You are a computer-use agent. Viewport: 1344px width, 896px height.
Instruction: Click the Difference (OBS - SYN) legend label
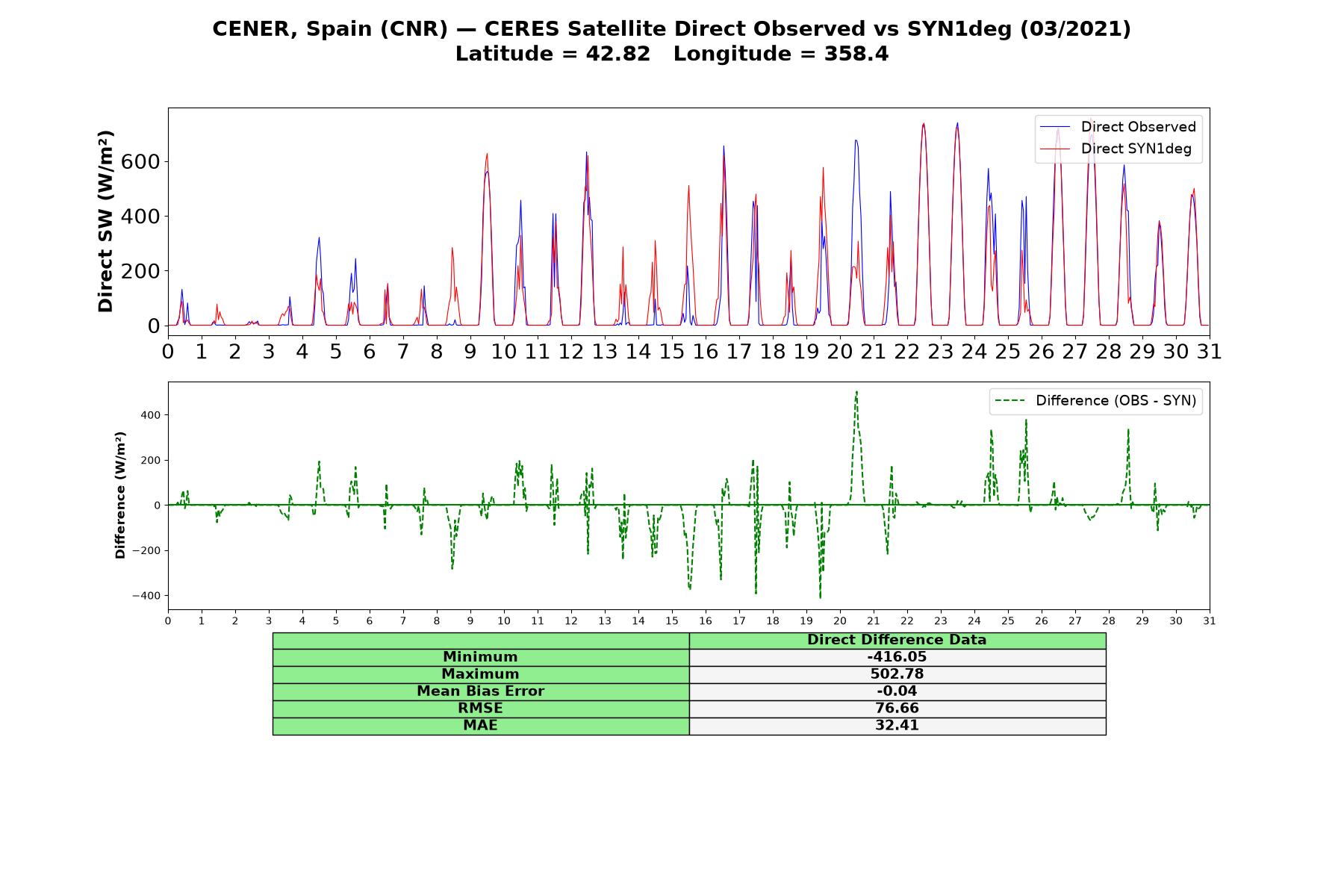pyautogui.click(x=1116, y=401)
